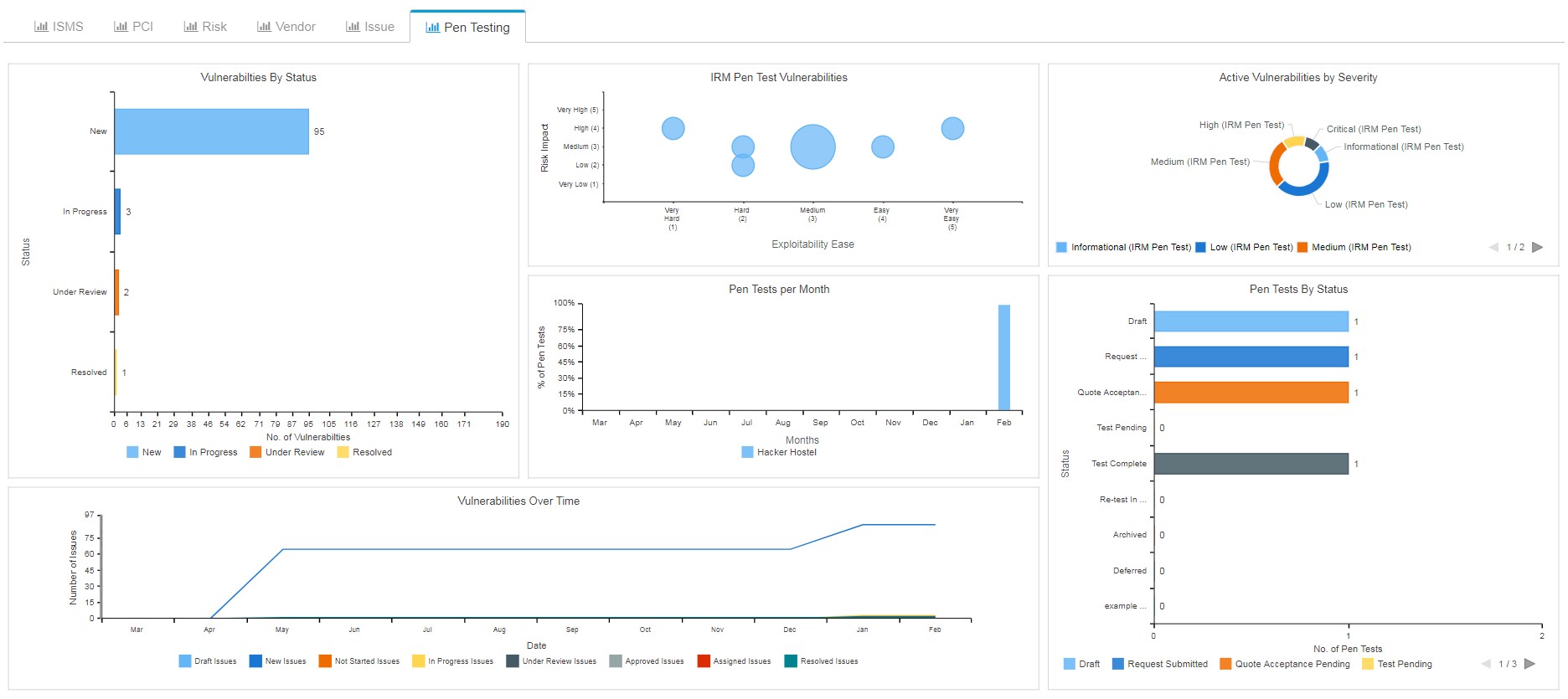Toggle Request Submitted legend item

pyautogui.click(x=1160, y=664)
